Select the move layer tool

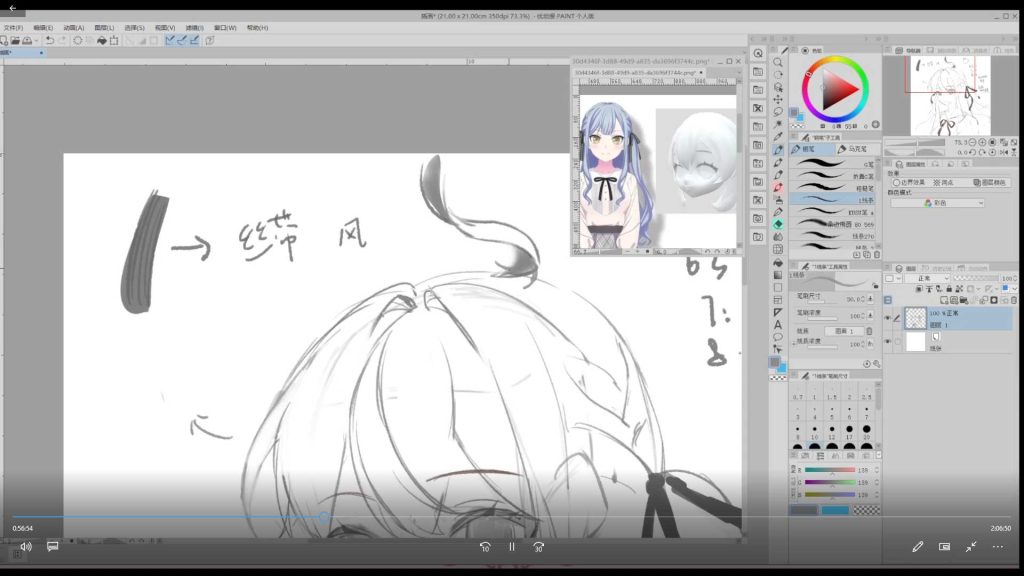pos(778,99)
